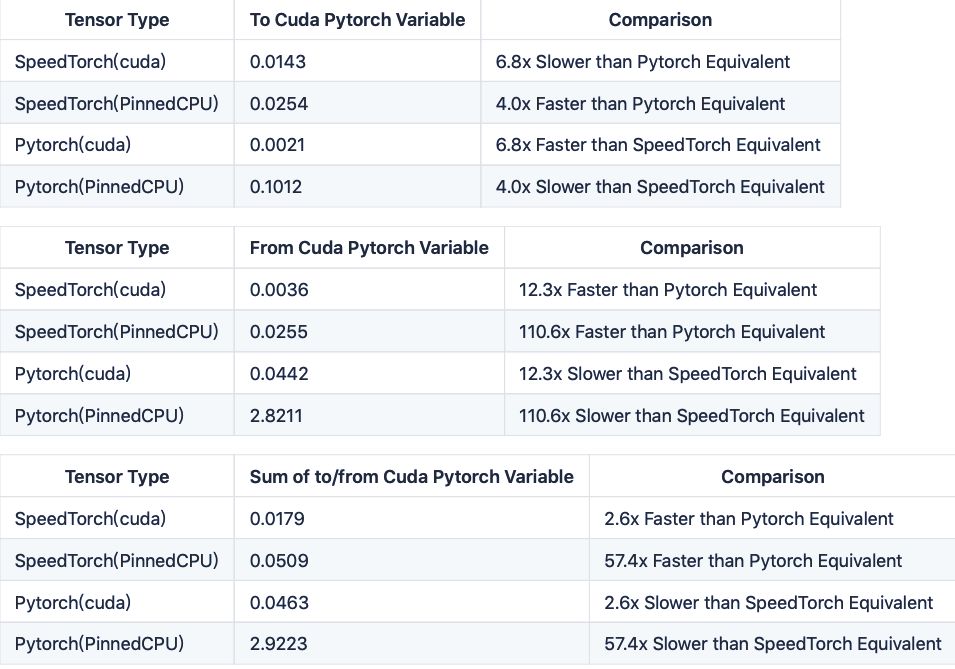955x669 pixels.
Task: Select the cell with value 0.0143
Action: pyautogui.click(x=278, y=62)
